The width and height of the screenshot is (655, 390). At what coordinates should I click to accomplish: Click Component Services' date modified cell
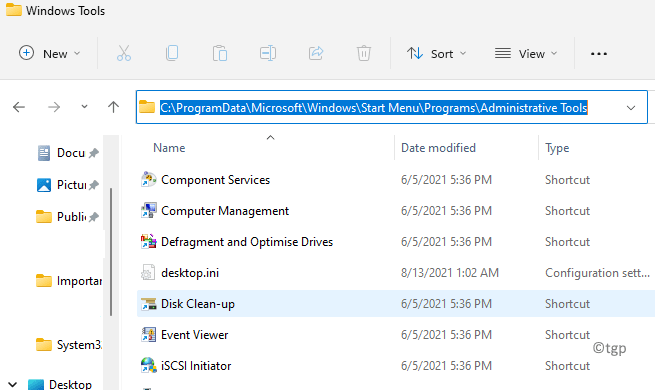click(446, 180)
